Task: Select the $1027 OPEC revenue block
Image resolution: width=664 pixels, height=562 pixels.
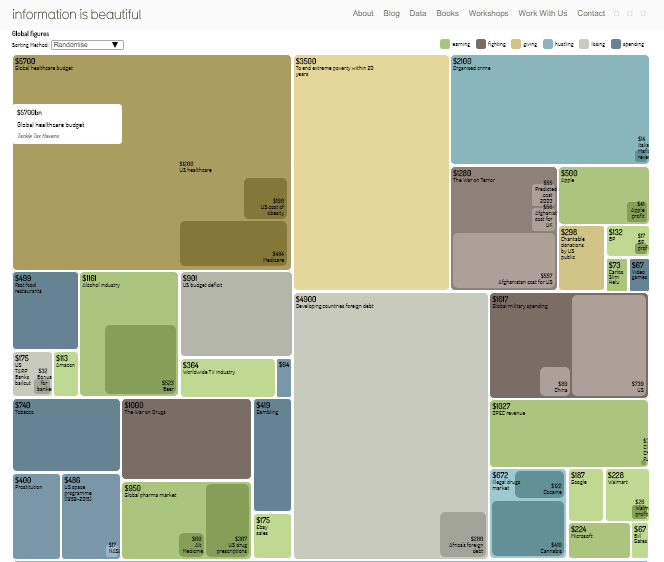Action: pos(569,433)
